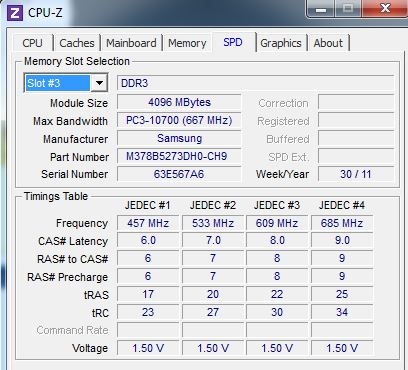Close the CPU-Z window

(x=385, y=8)
